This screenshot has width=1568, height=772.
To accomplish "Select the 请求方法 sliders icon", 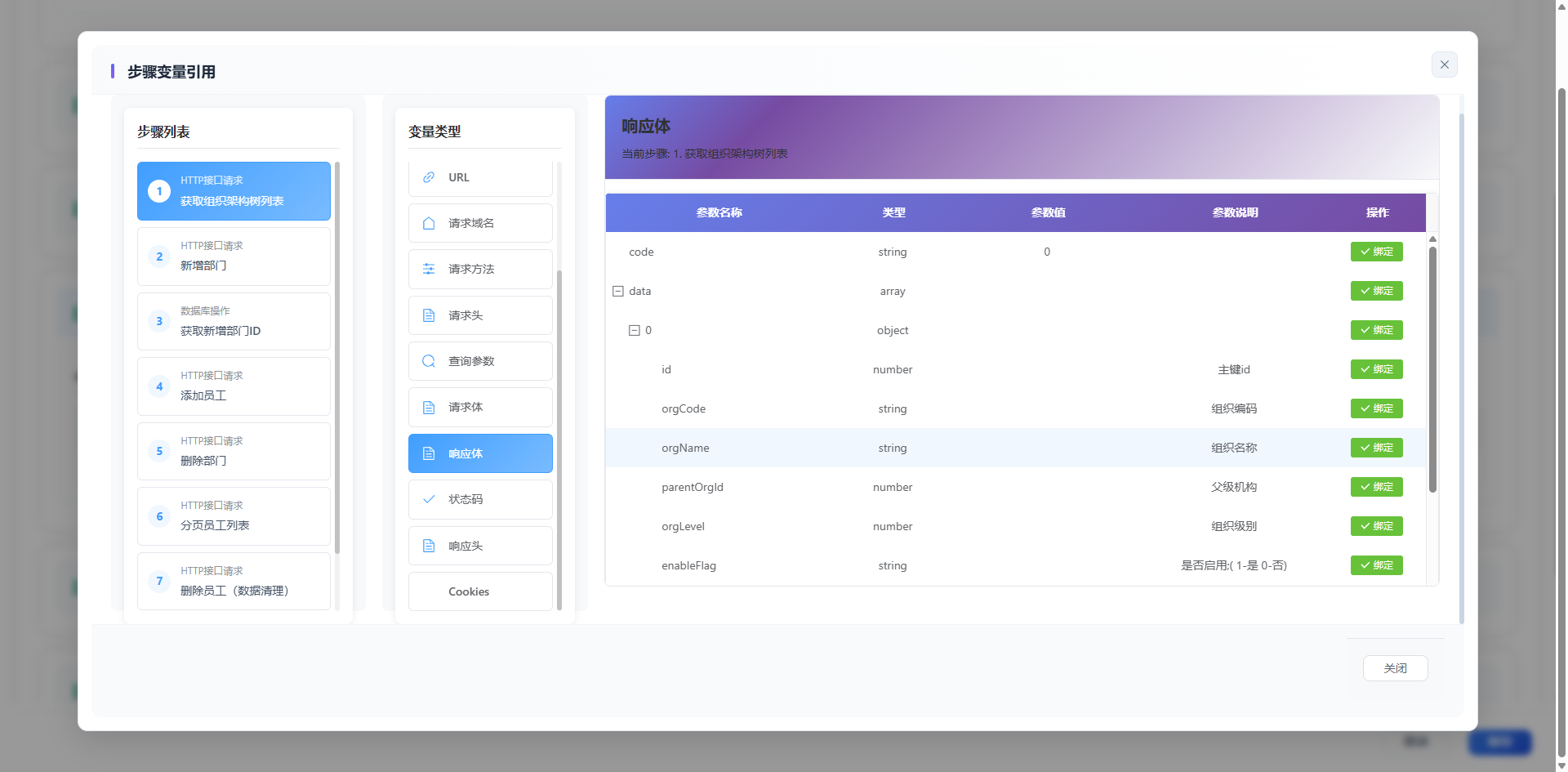I will pos(428,269).
